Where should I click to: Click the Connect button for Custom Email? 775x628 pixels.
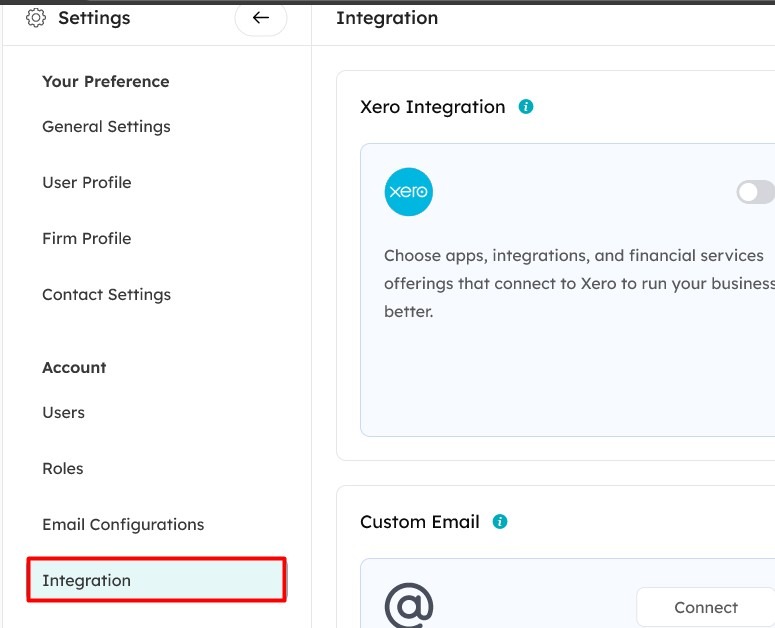pos(706,607)
